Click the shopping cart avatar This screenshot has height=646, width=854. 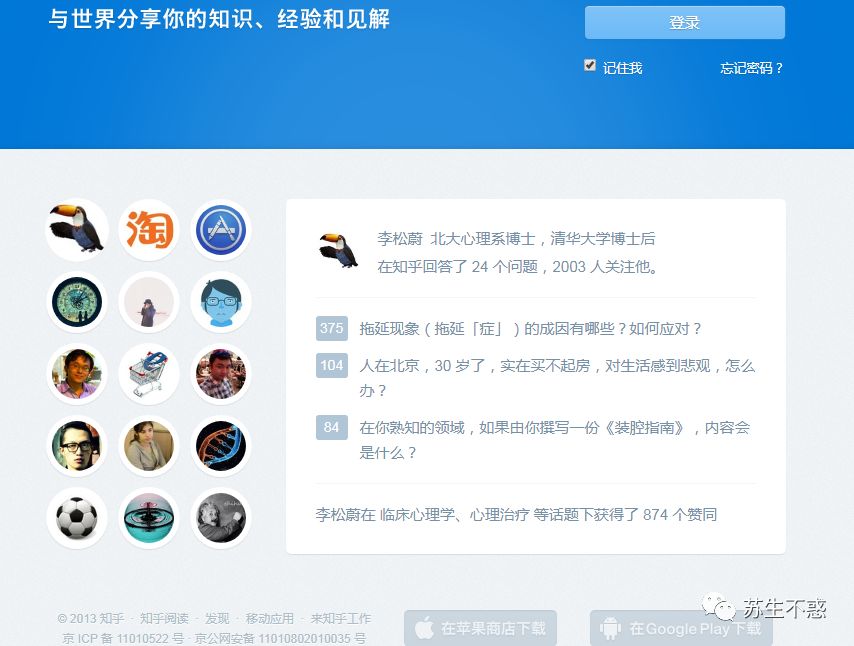click(x=149, y=374)
